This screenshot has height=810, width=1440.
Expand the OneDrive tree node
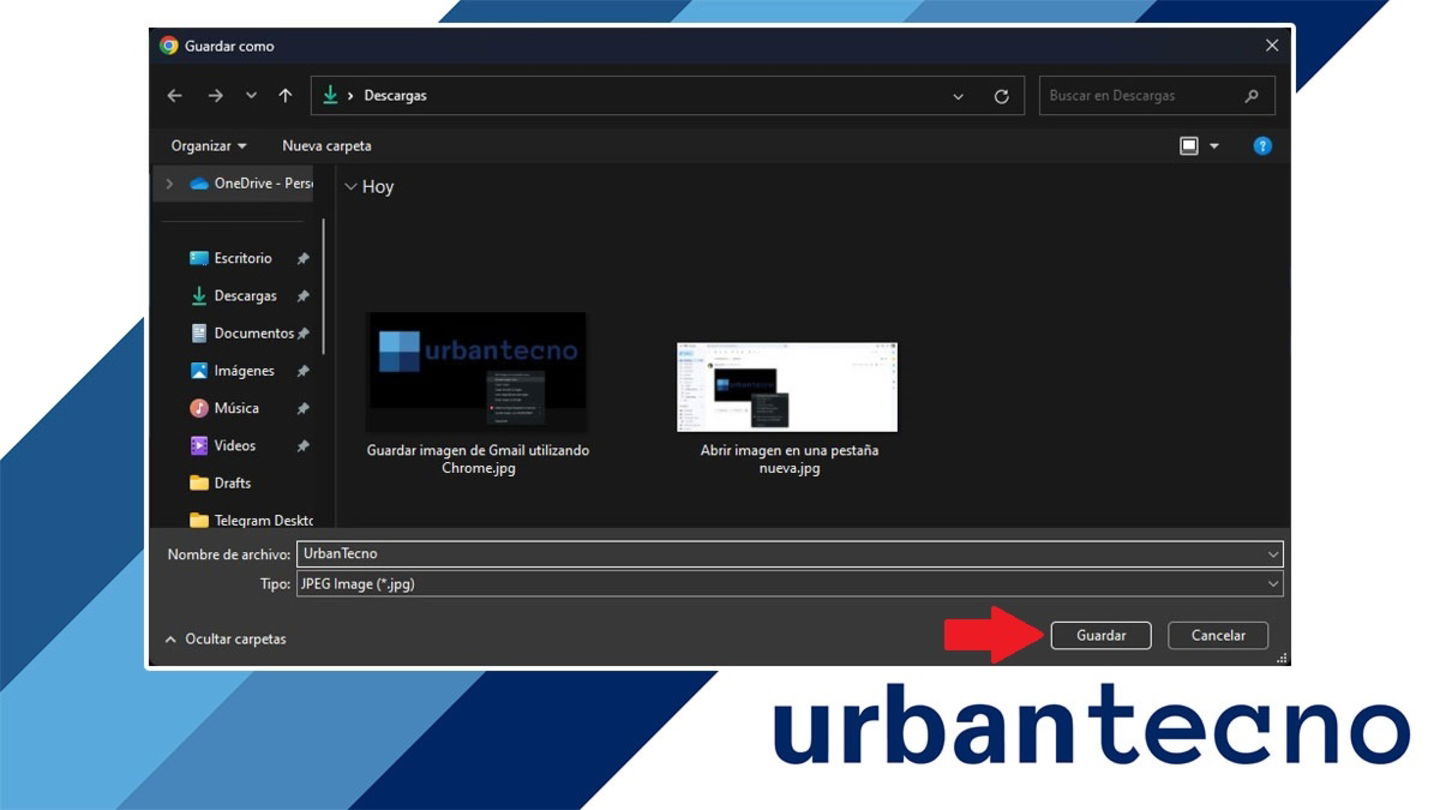tap(169, 184)
